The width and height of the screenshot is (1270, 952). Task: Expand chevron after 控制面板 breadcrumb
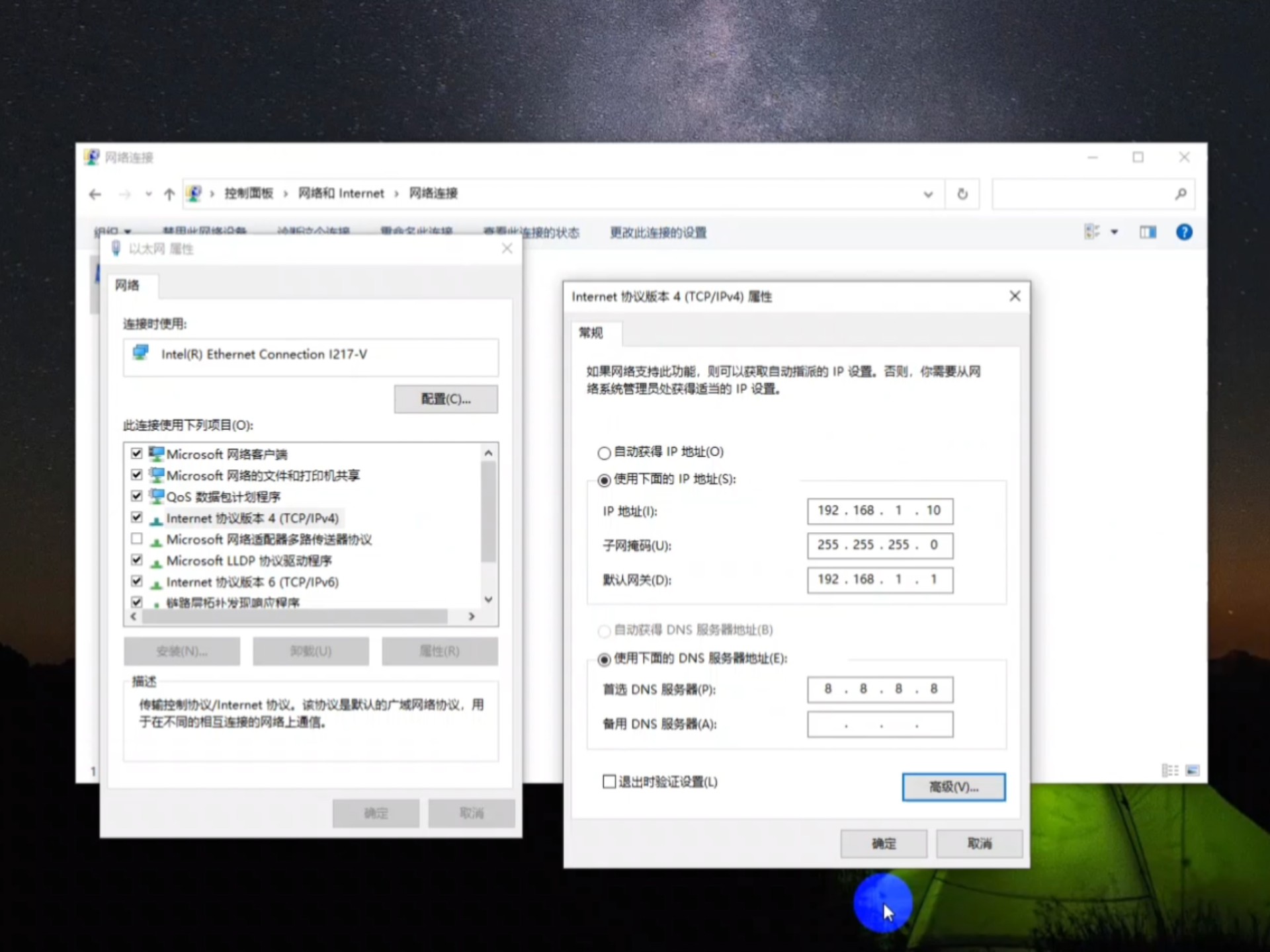(285, 194)
